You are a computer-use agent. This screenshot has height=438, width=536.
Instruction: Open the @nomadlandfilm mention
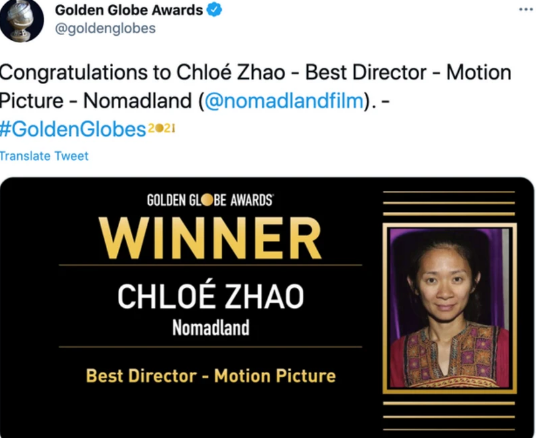tap(284, 101)
